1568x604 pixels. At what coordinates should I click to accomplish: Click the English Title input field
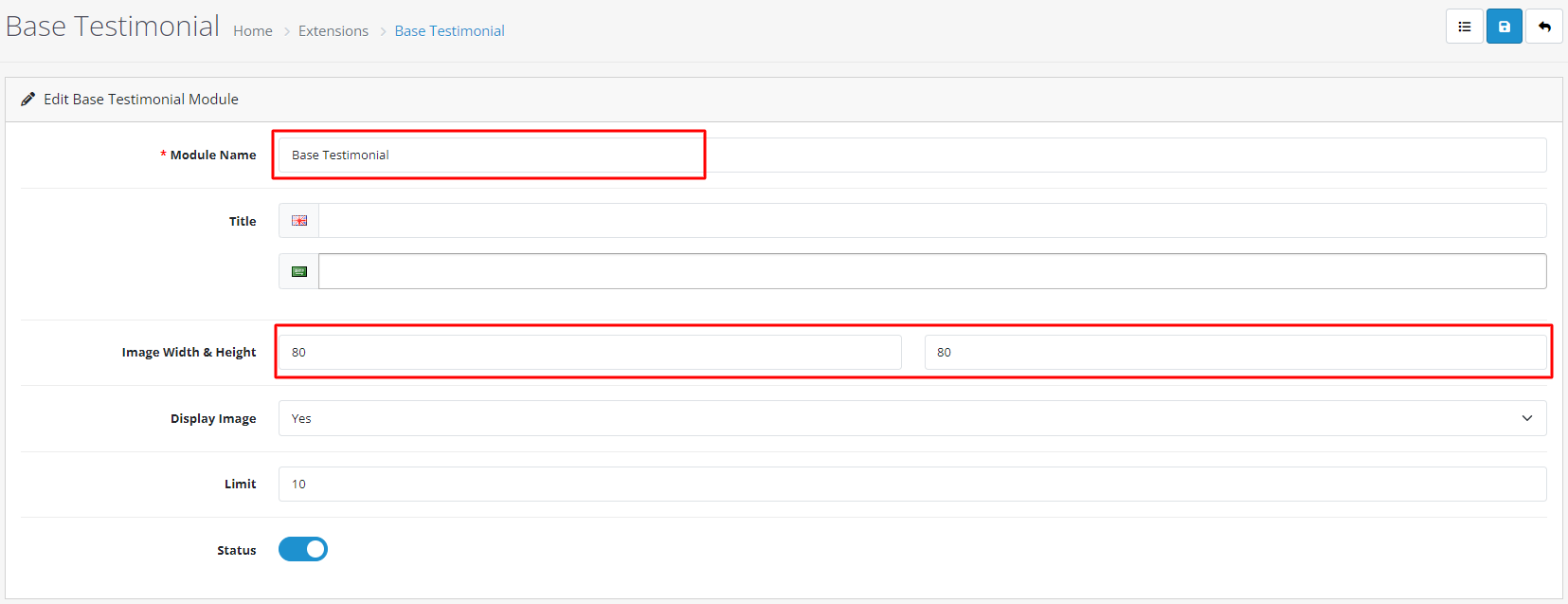[931, 221]
